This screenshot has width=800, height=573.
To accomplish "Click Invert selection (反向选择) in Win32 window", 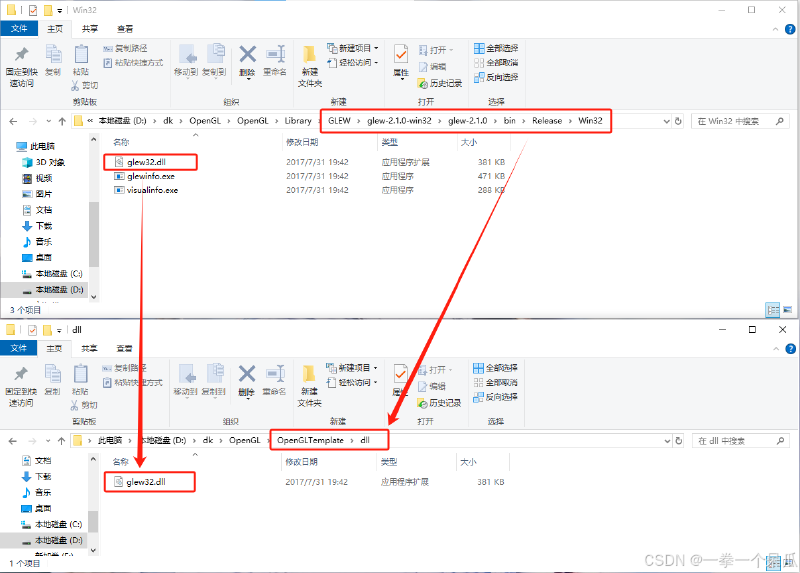I will pyautogui.click(x=496, y=78).
